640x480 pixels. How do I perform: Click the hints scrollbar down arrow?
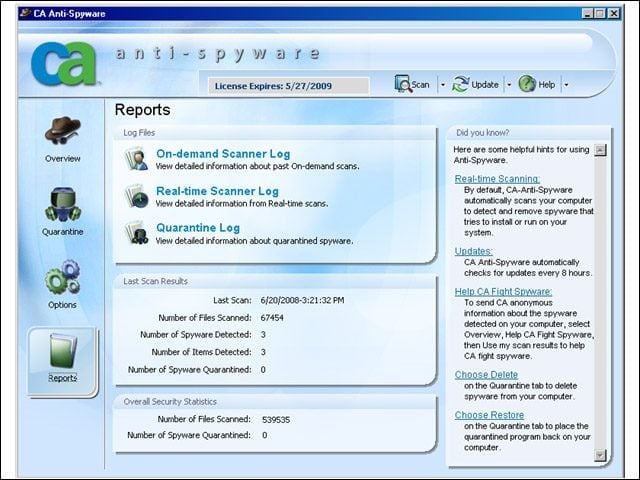click(x=600, y=455)
